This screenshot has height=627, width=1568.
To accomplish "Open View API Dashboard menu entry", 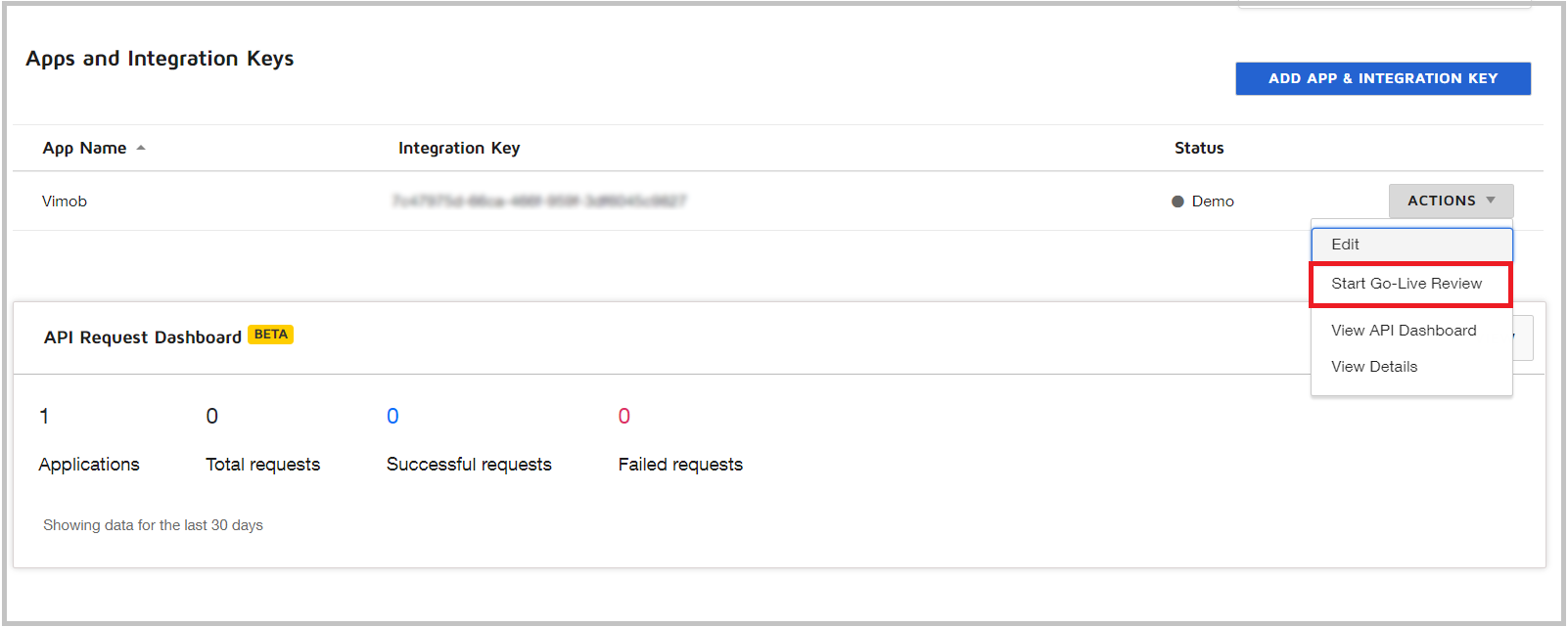I will pos(1404,331).
